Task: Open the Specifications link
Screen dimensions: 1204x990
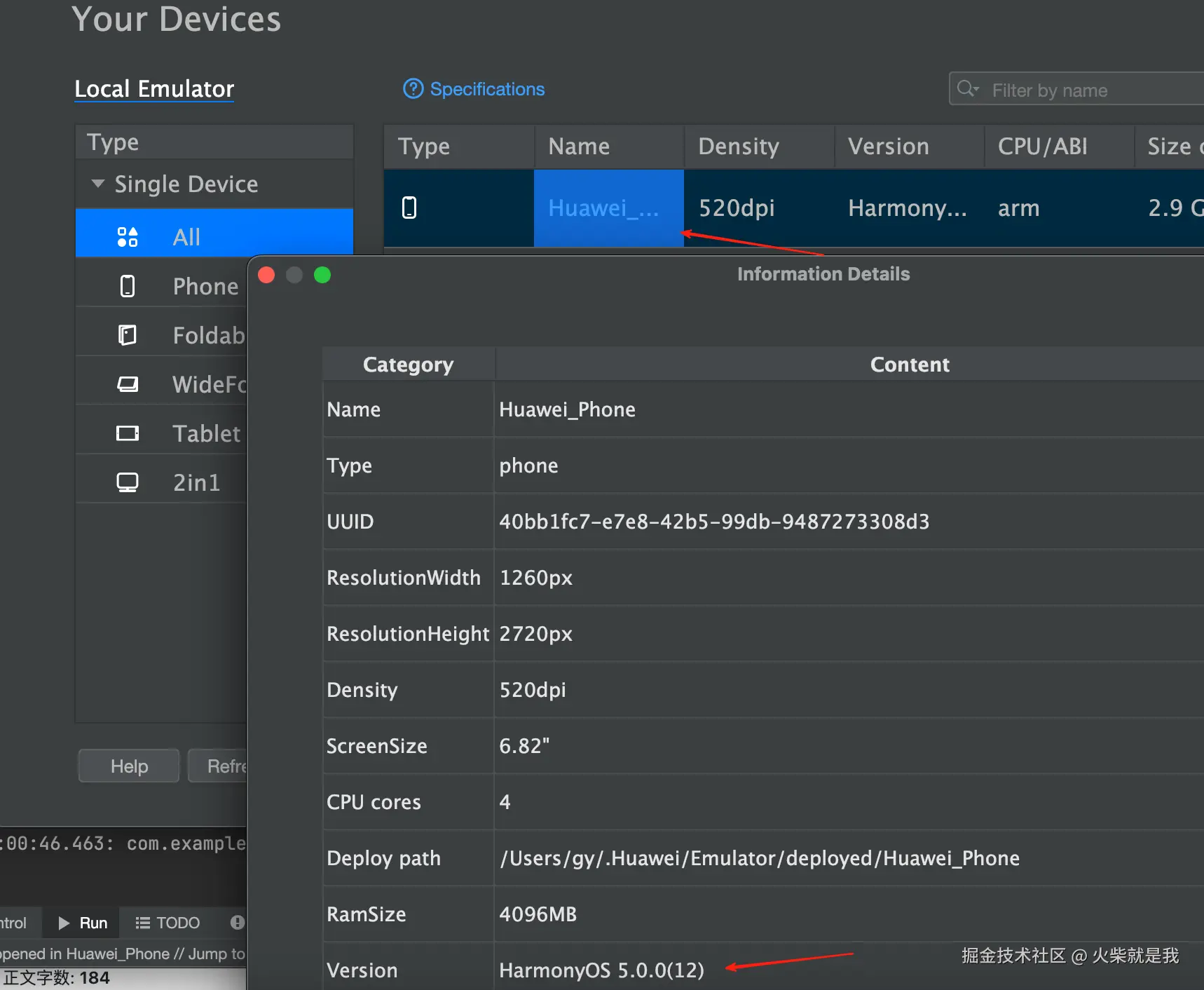Action: [487, 89]
